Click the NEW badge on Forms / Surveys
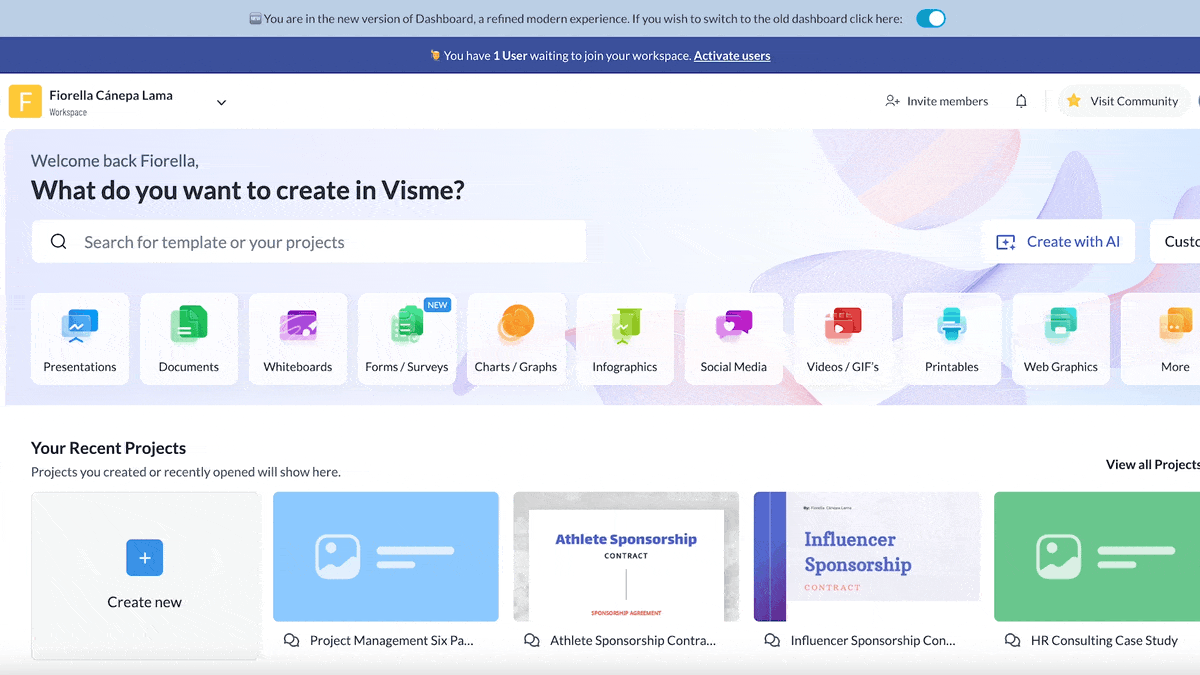The height and width of the screenshot is (675, 1200). tap(437, 305)
